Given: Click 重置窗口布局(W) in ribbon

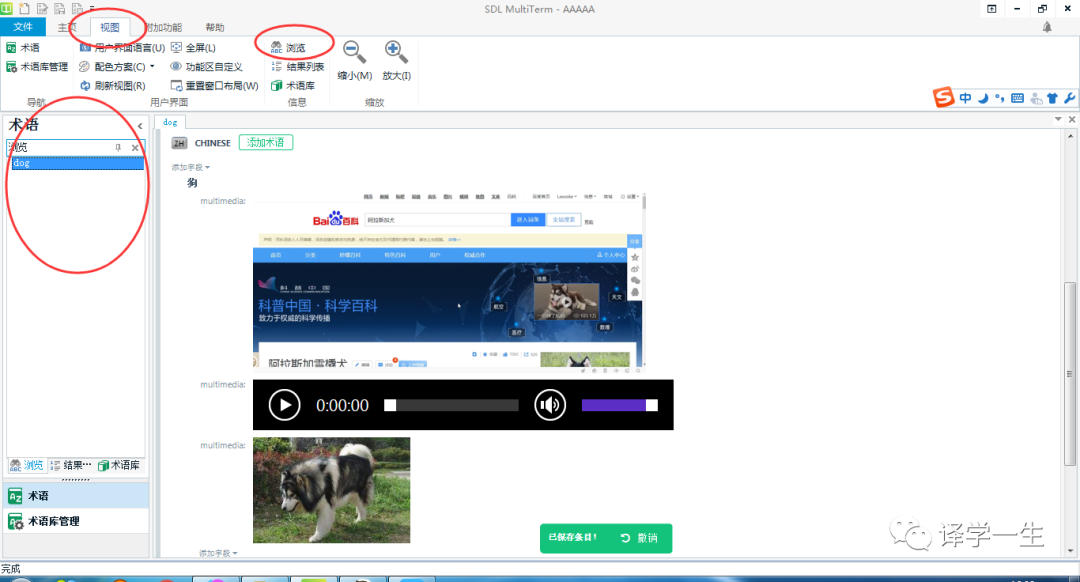Looking at the screenshot, I should [x=215, y=85].
